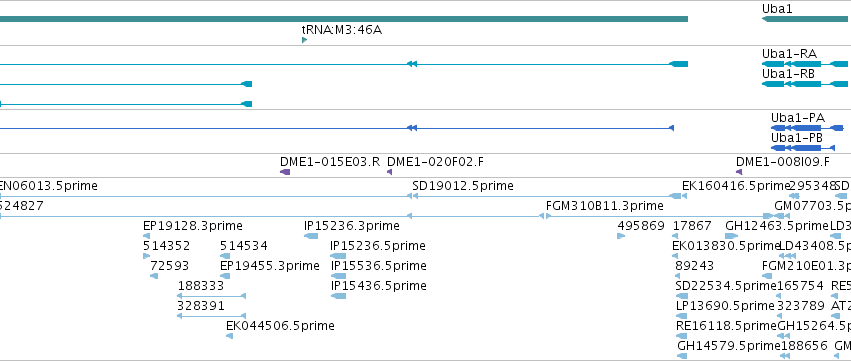Select the EP19455.3prime EST label
The height and width of the screenshot is (361, 851).
[270, 266]
